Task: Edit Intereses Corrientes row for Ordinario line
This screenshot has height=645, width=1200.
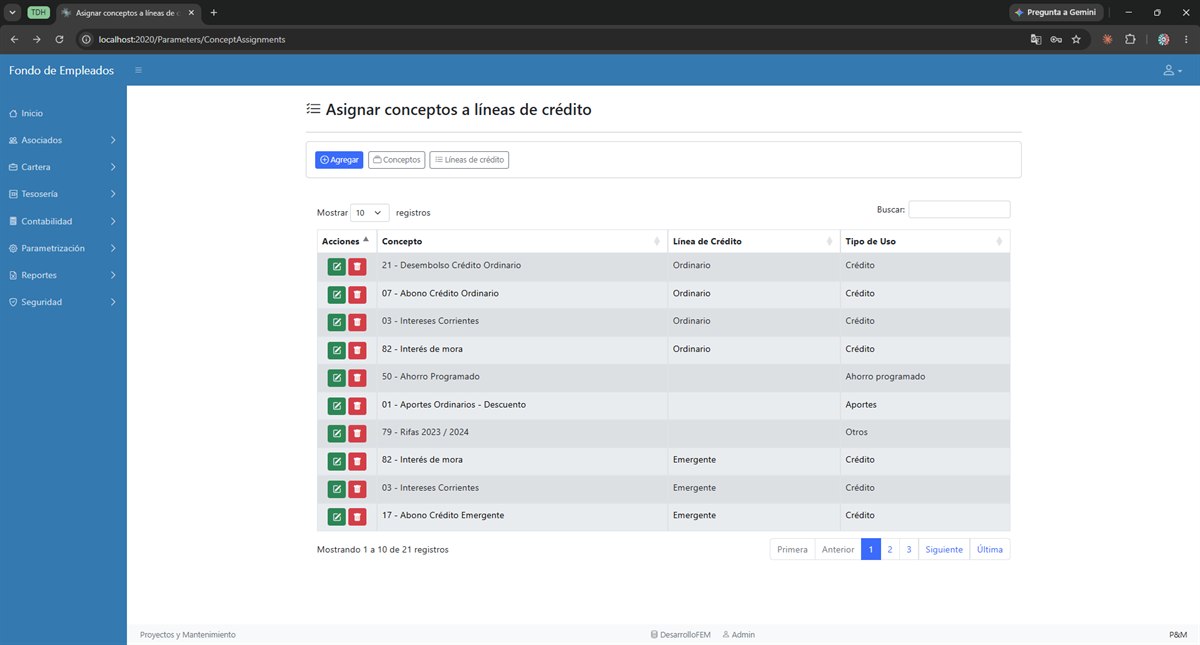Action: coord(337,322)
